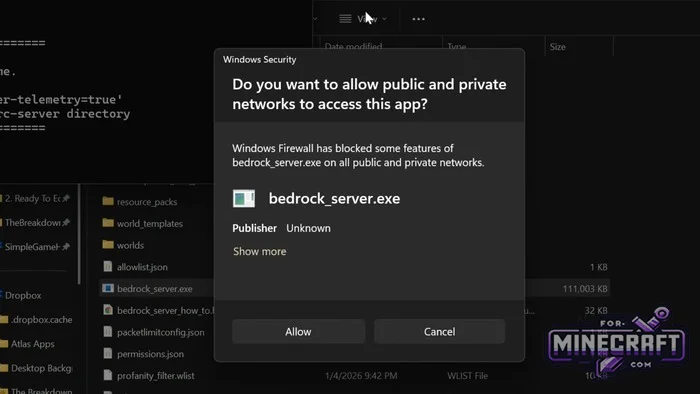The image size is (700, 394).
Task: Click the 111,003 KB size value
Action: [x=585, y=289]
